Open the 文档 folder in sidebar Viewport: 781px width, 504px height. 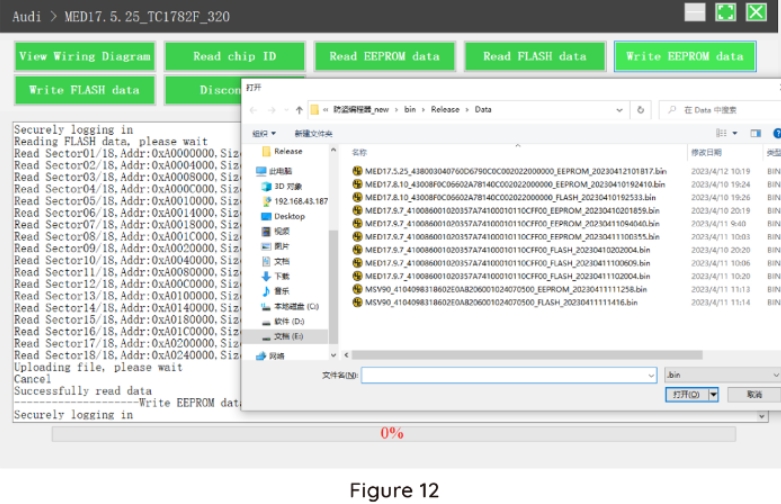point(275,261)
